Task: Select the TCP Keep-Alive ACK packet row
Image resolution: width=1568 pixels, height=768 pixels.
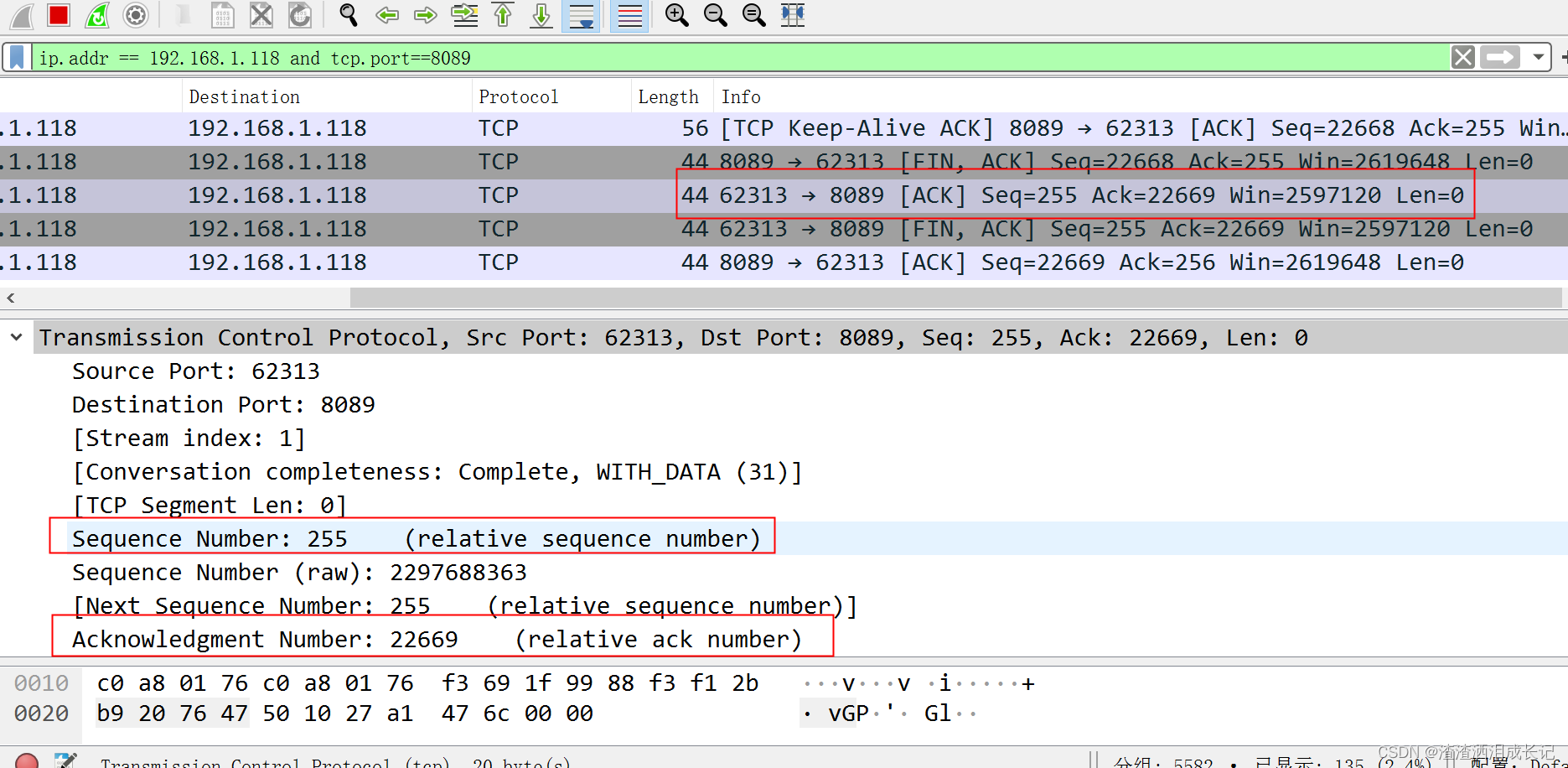Action: click(784, 128)
